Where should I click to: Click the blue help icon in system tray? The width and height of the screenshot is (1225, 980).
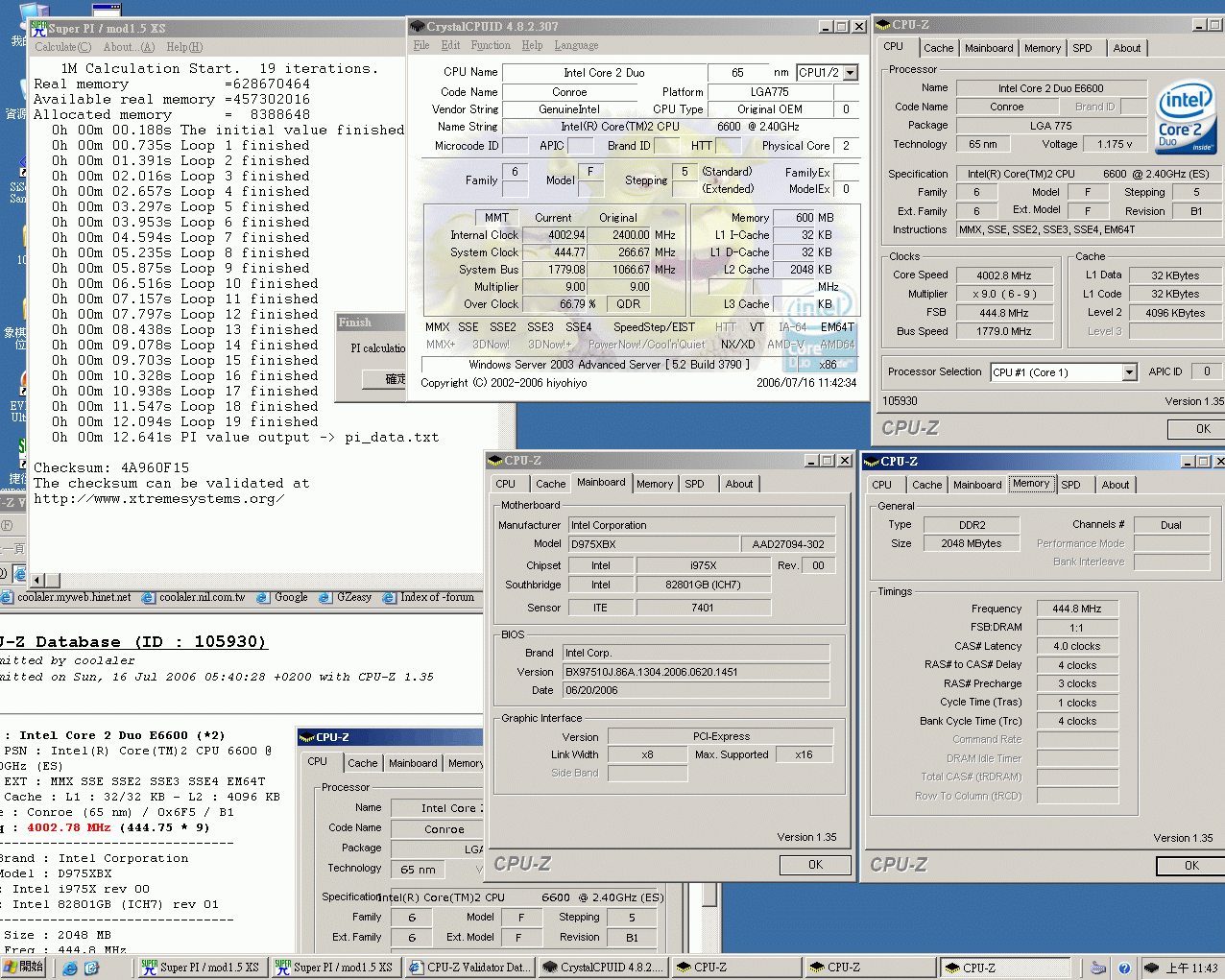(1123, 968)
